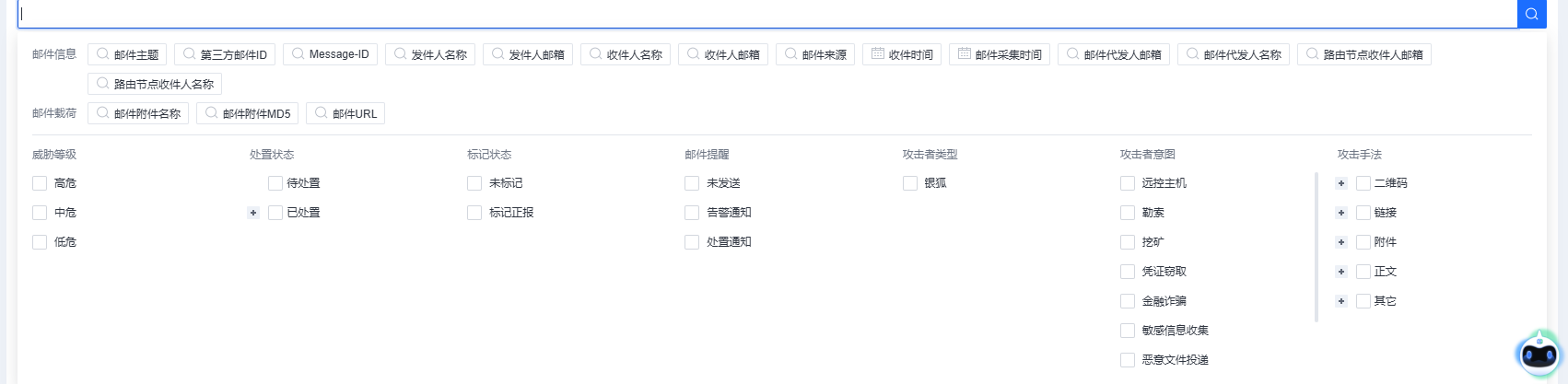Click the search icon on 邮件附件MD5 tag
Screen dimensions: 1568x384
(x=212, y=113)
